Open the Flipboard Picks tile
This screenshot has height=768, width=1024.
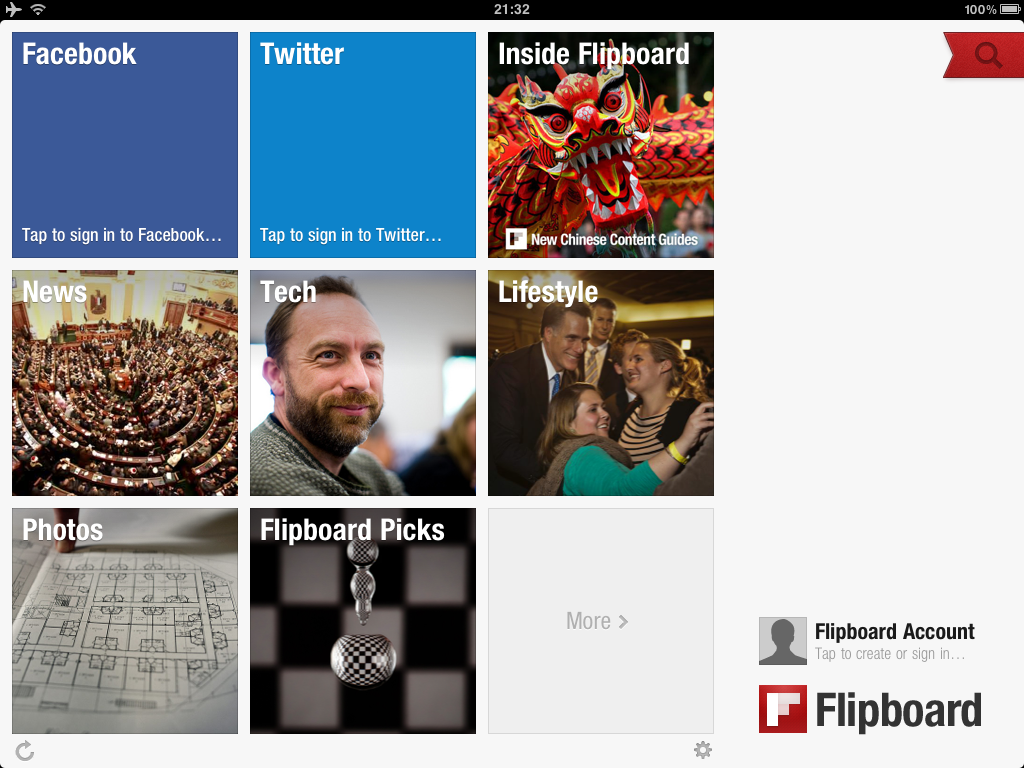(363, 621)
